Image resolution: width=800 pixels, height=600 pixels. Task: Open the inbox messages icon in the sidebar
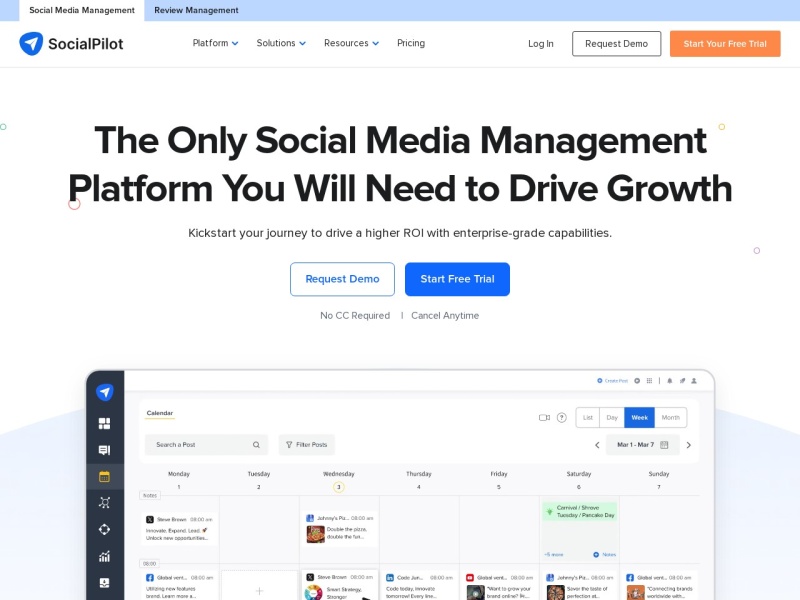(104, 450)
